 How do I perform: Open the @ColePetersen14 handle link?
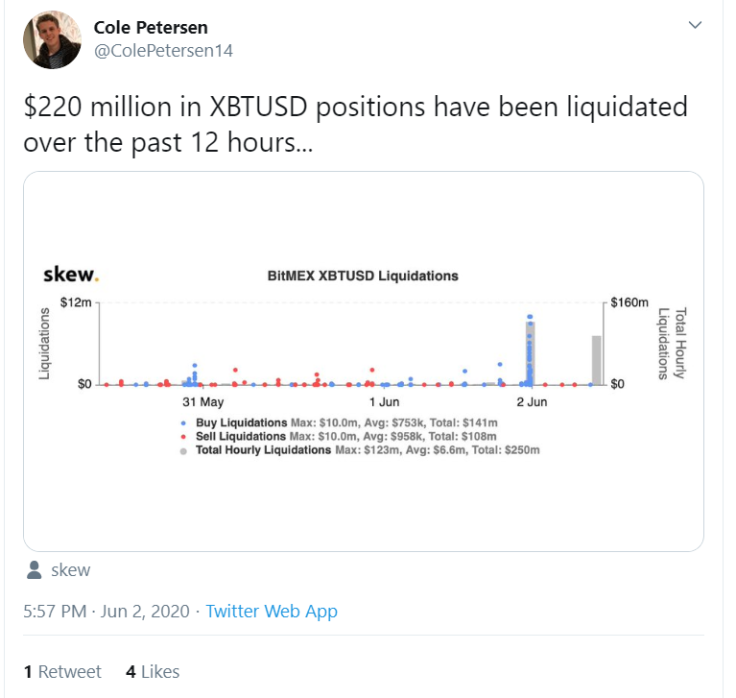163,51
